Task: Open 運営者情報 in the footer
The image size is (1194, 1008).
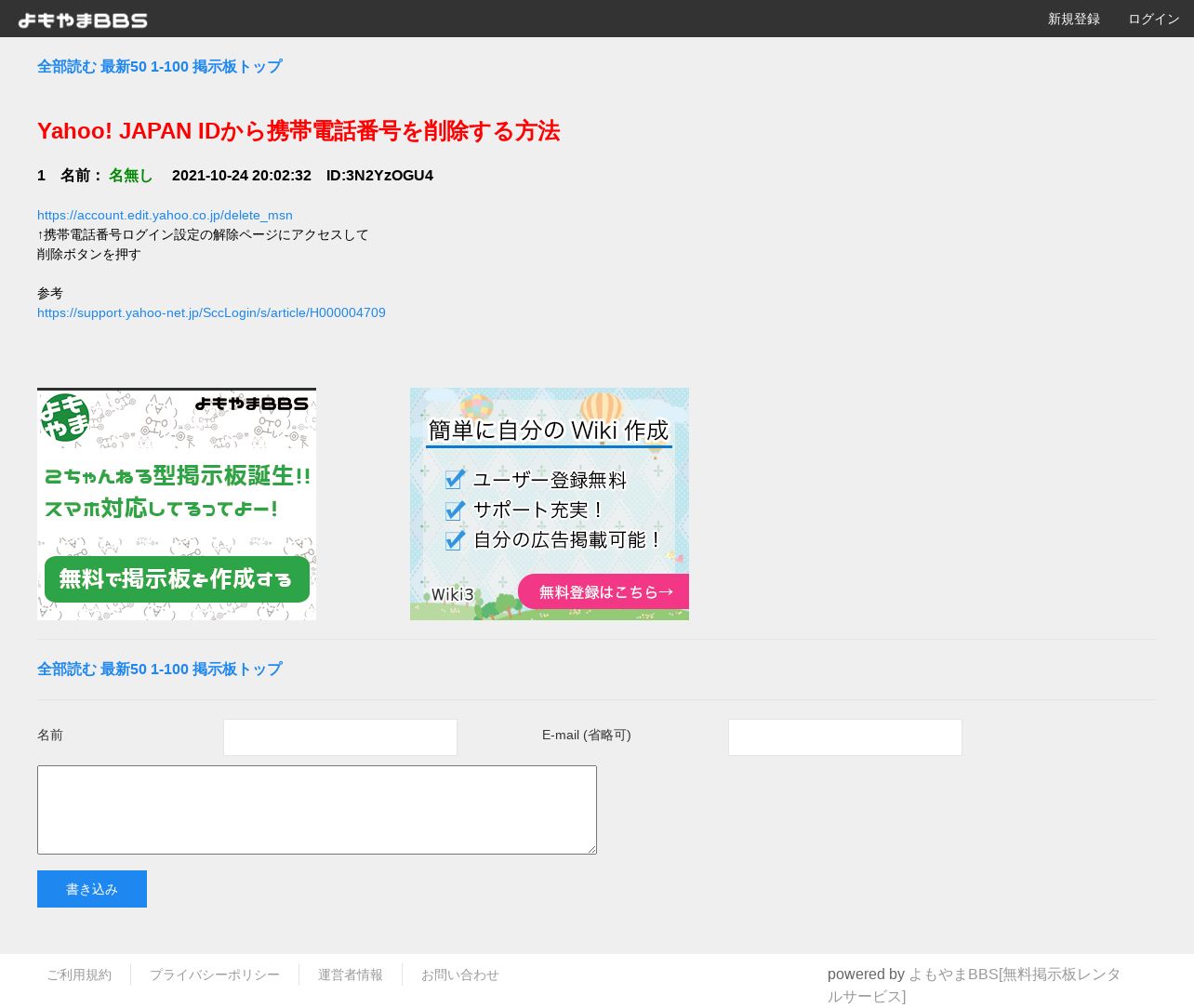Action: click(351, 975)
